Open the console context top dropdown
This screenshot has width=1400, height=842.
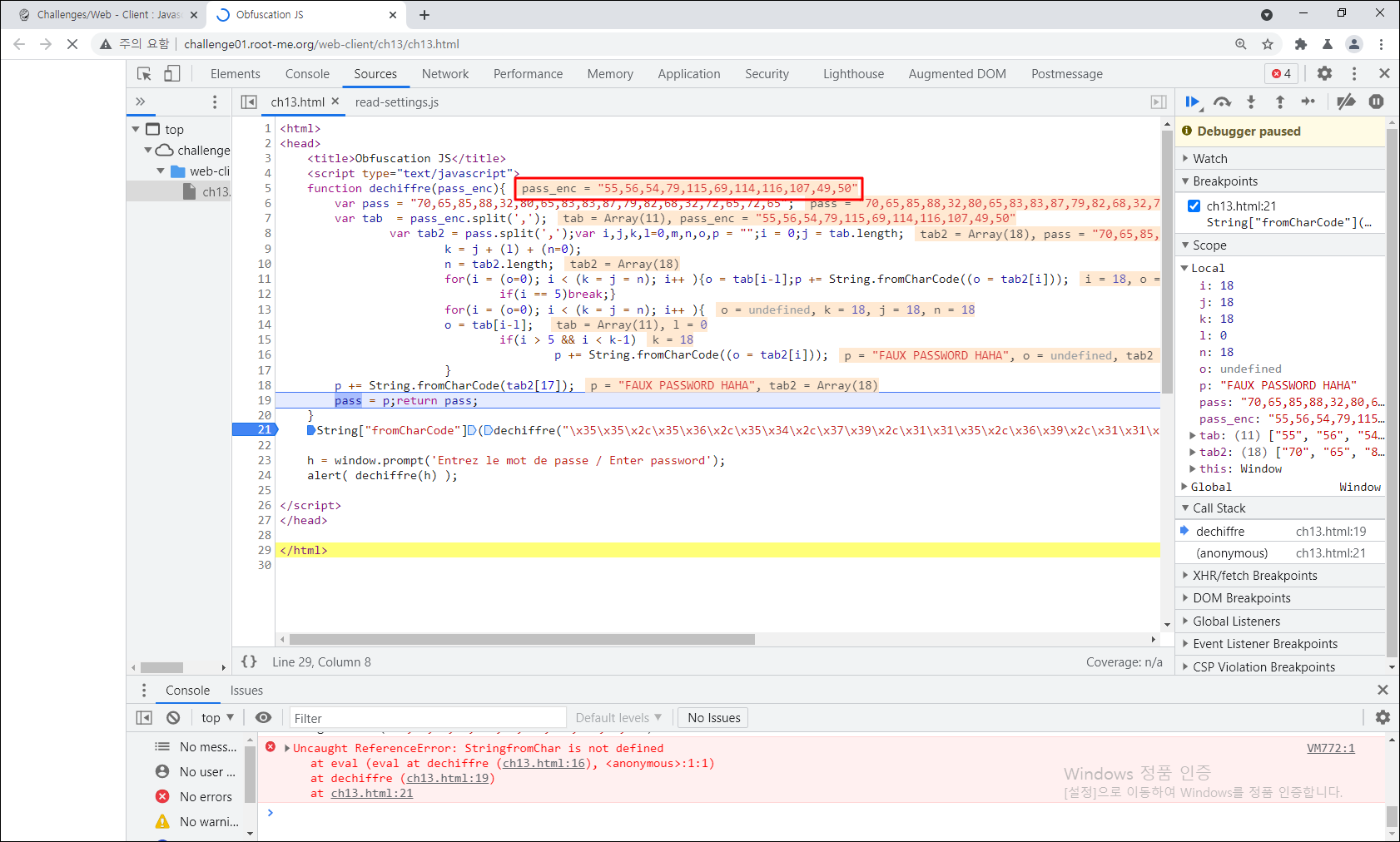tap(217, 717)
